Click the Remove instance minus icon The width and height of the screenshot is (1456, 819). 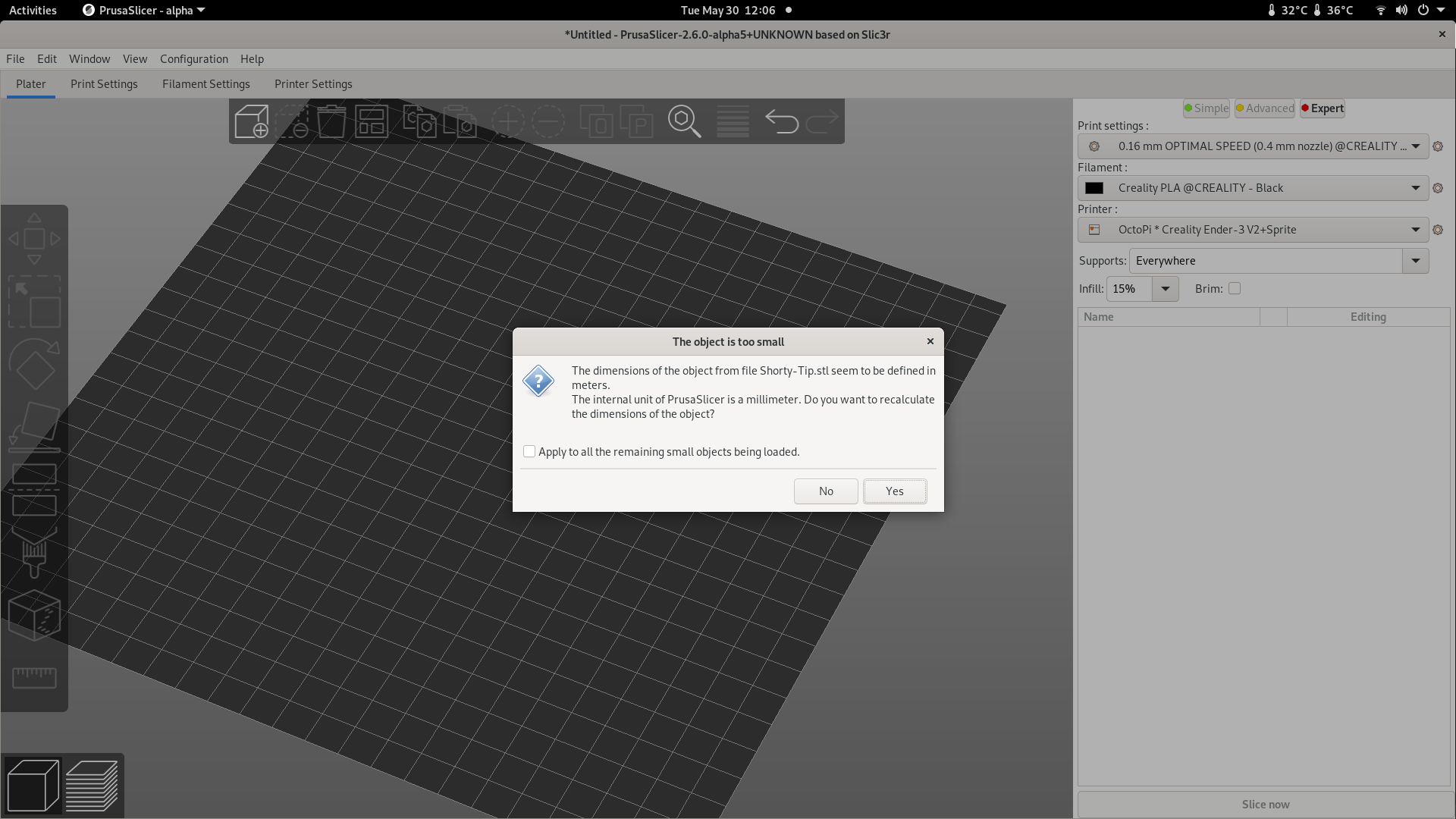pyautogui.click(x=548, y=121)
